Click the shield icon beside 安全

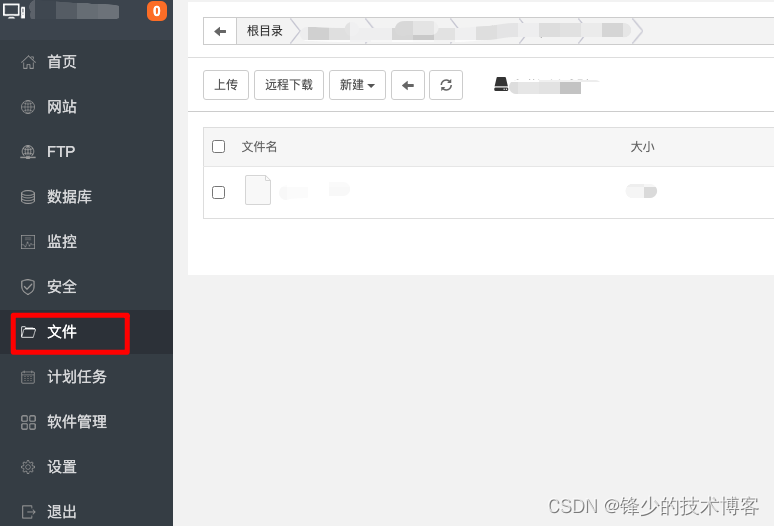coord(28,287)
